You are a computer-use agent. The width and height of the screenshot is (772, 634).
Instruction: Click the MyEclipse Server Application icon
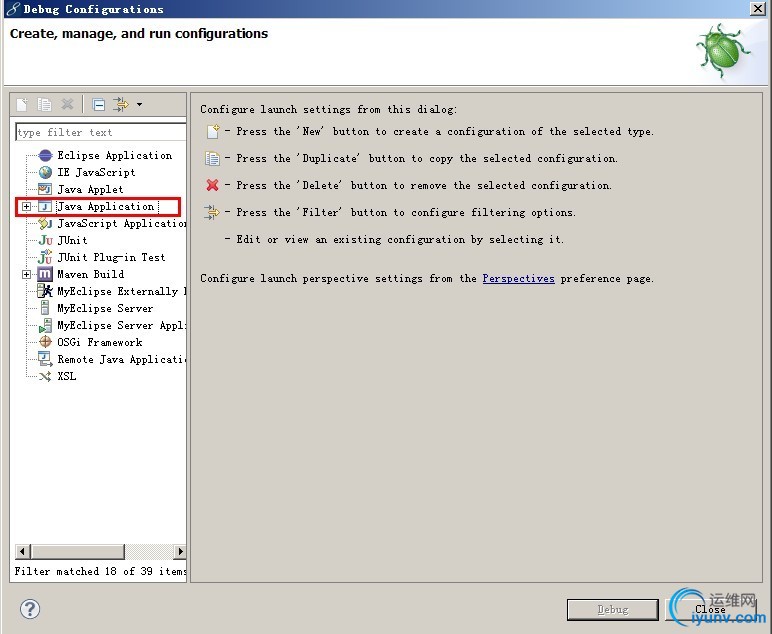pos(45,325)
